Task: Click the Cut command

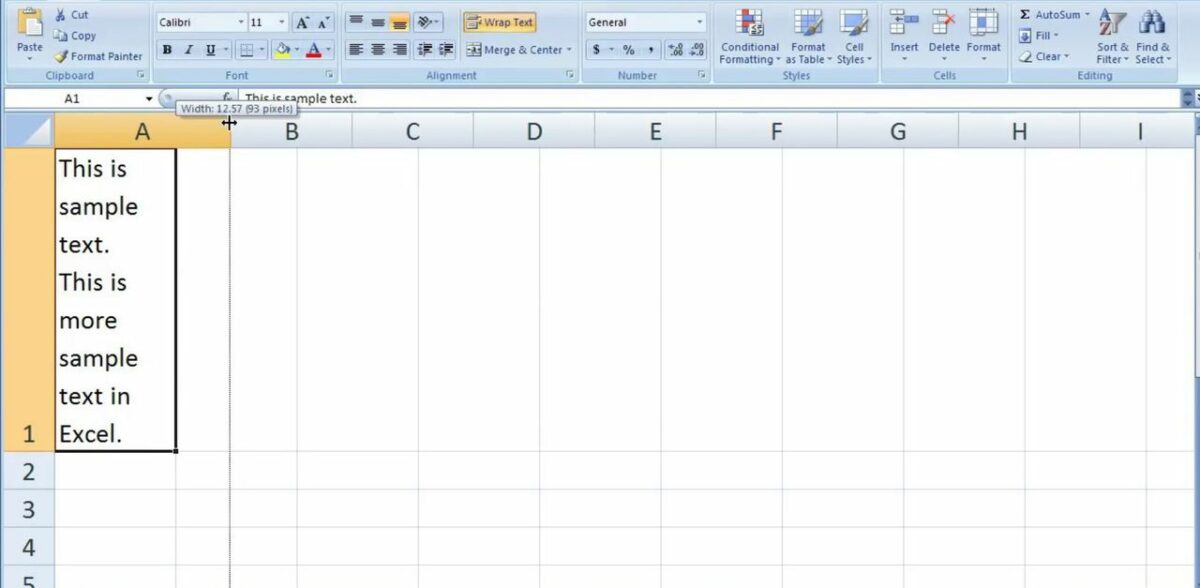Action: [x=73, y=14]
